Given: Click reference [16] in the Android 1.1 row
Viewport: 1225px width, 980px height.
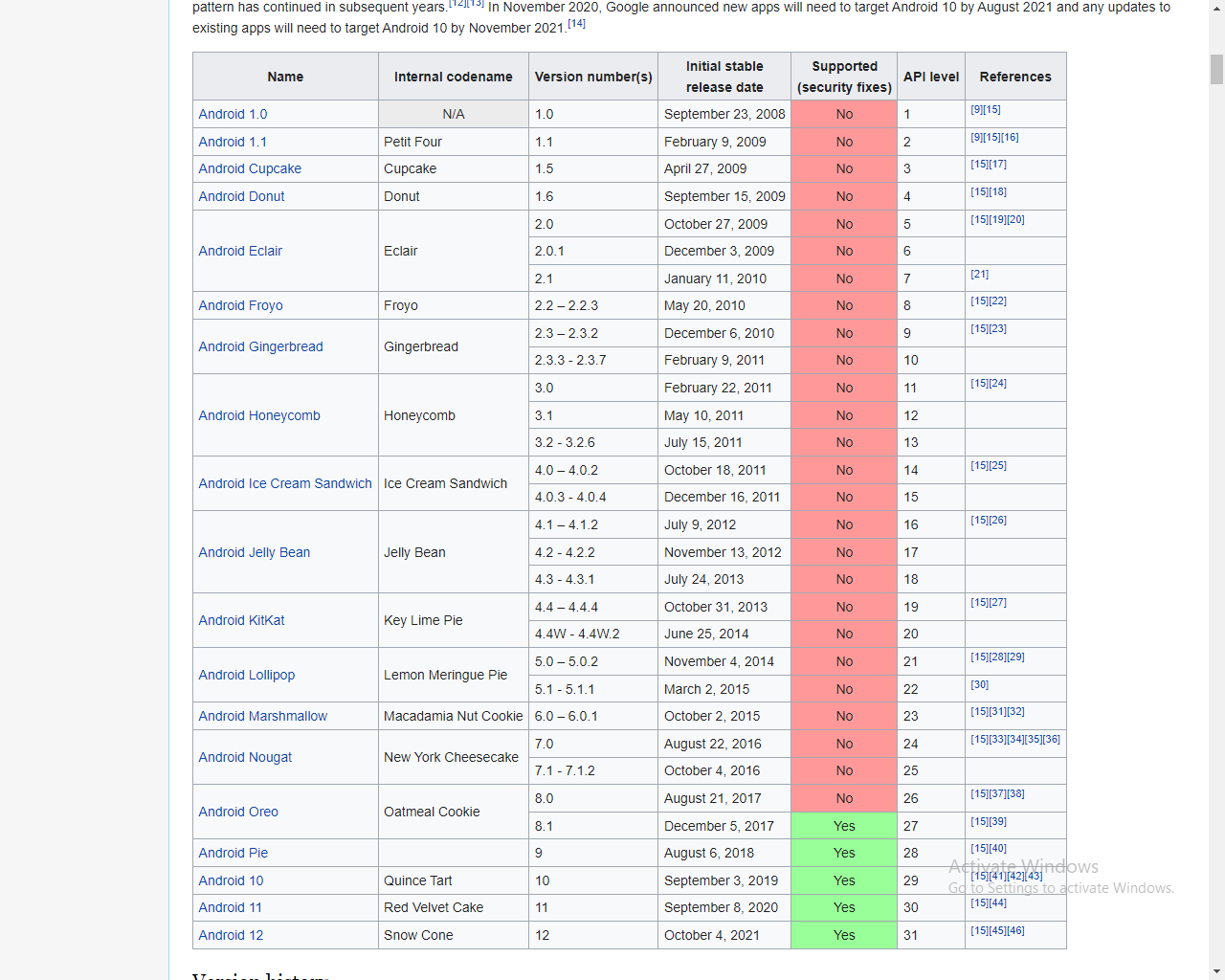Looking at the screenshot, I should click(x=1010, y=137).
